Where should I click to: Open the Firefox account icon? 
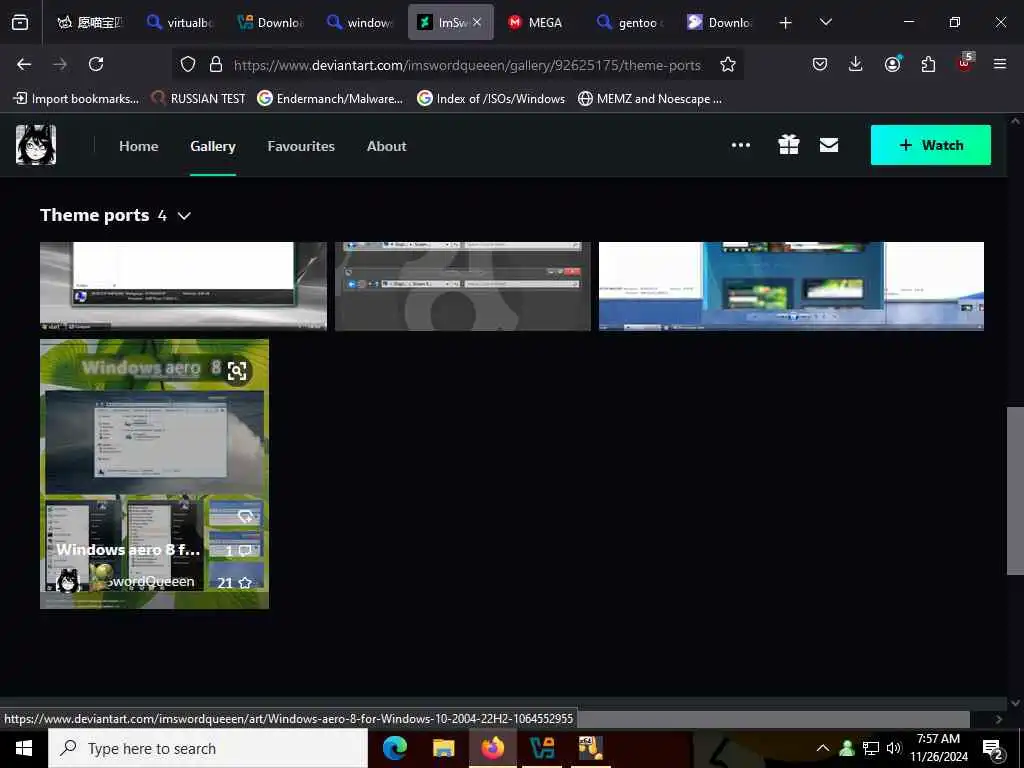click(892, 64)
